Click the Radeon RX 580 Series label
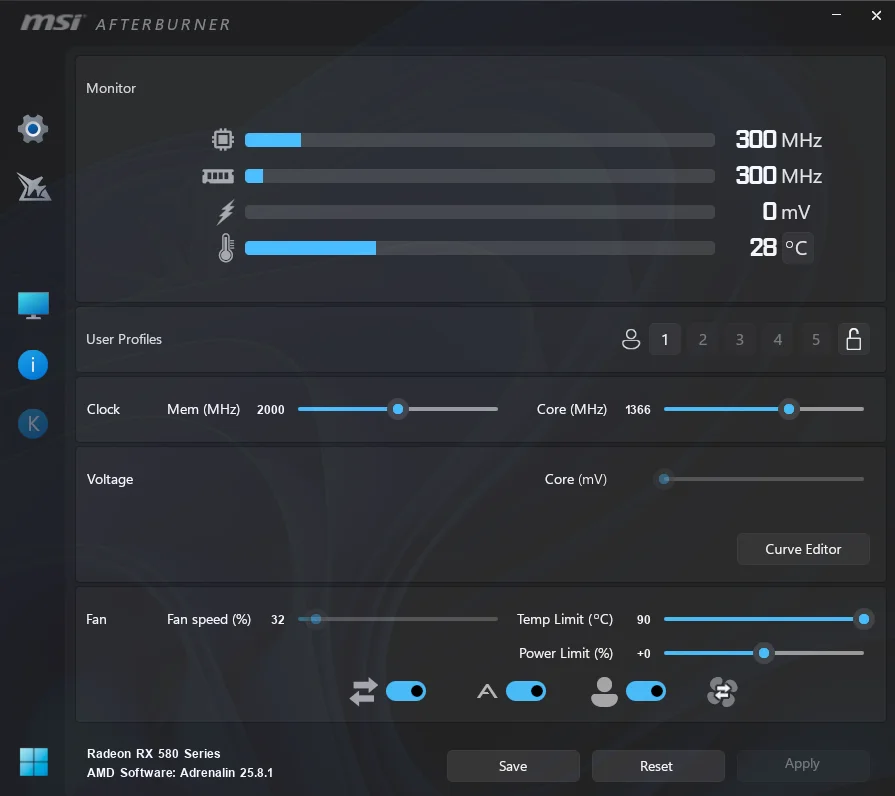 [x=154, y=754]
